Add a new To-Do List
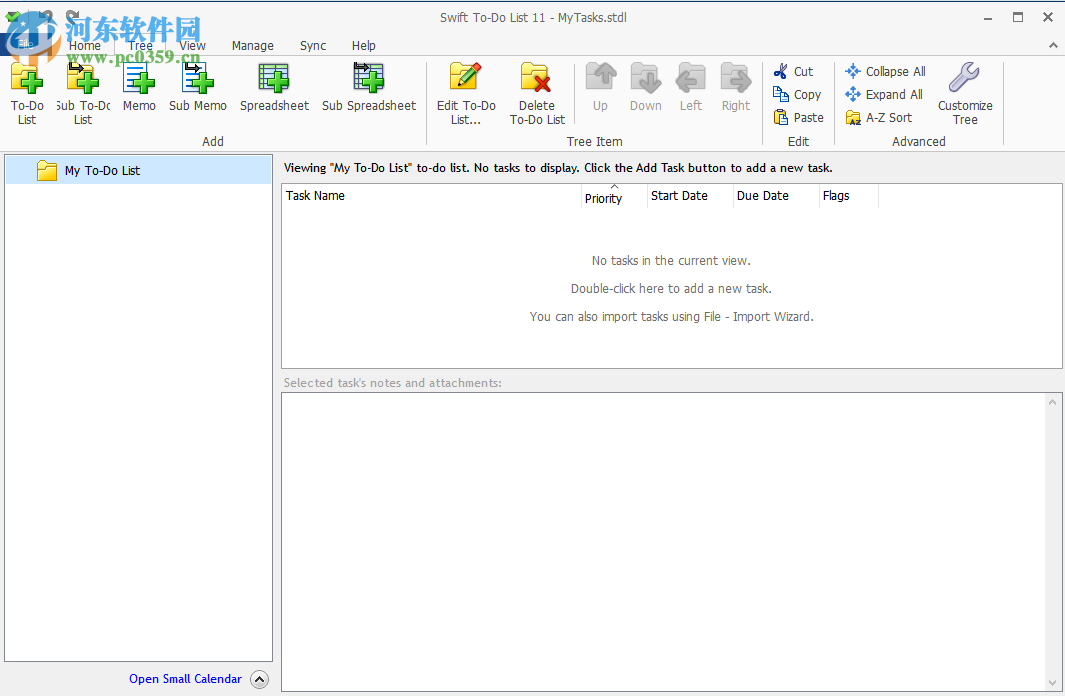This screenshot has width=1065, height=696. click(x=27, y=94)
